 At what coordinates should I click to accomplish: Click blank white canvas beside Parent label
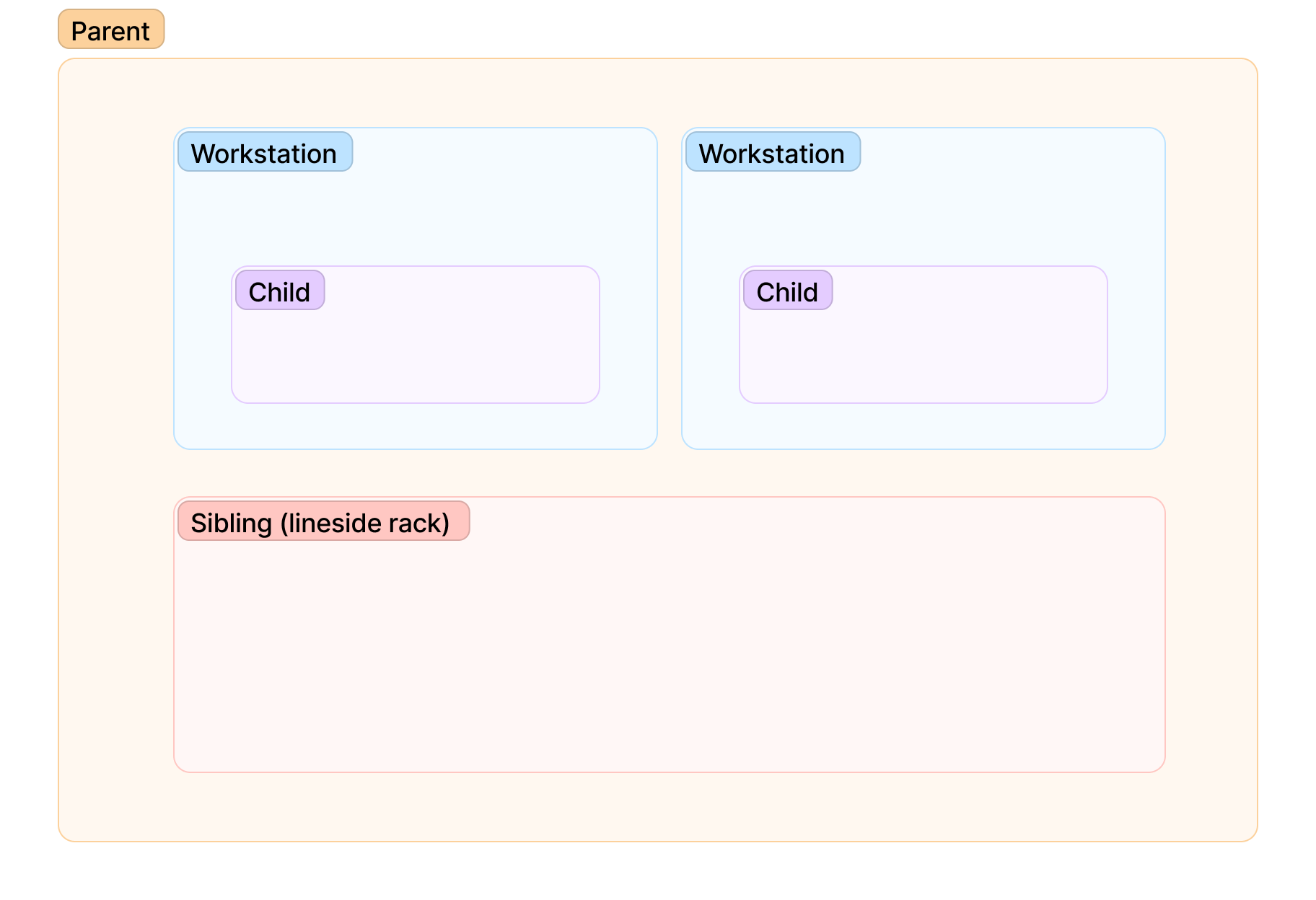[649, 29]
